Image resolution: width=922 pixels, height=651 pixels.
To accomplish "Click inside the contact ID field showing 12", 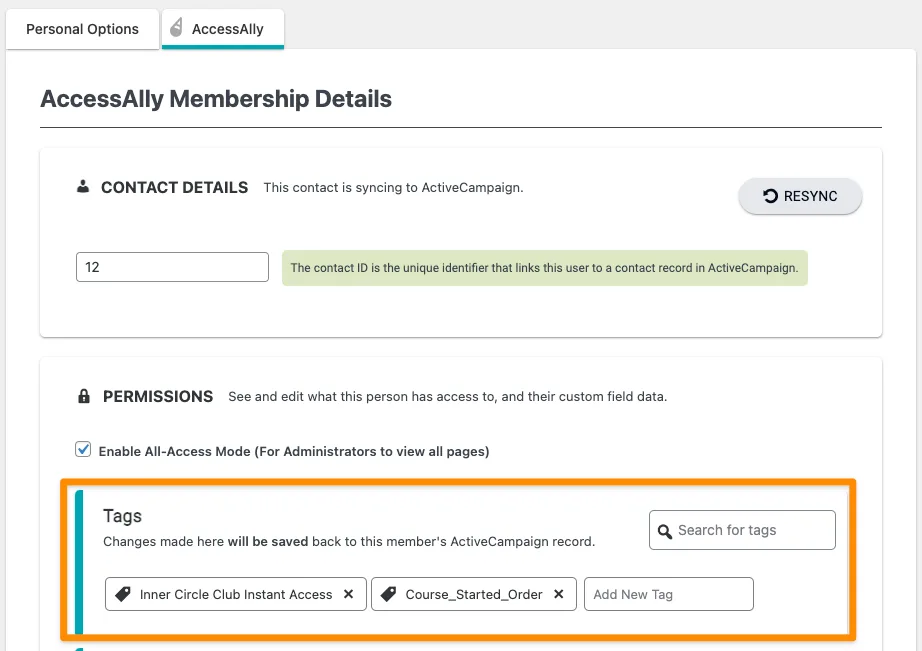I will click(x=171, y=267).
